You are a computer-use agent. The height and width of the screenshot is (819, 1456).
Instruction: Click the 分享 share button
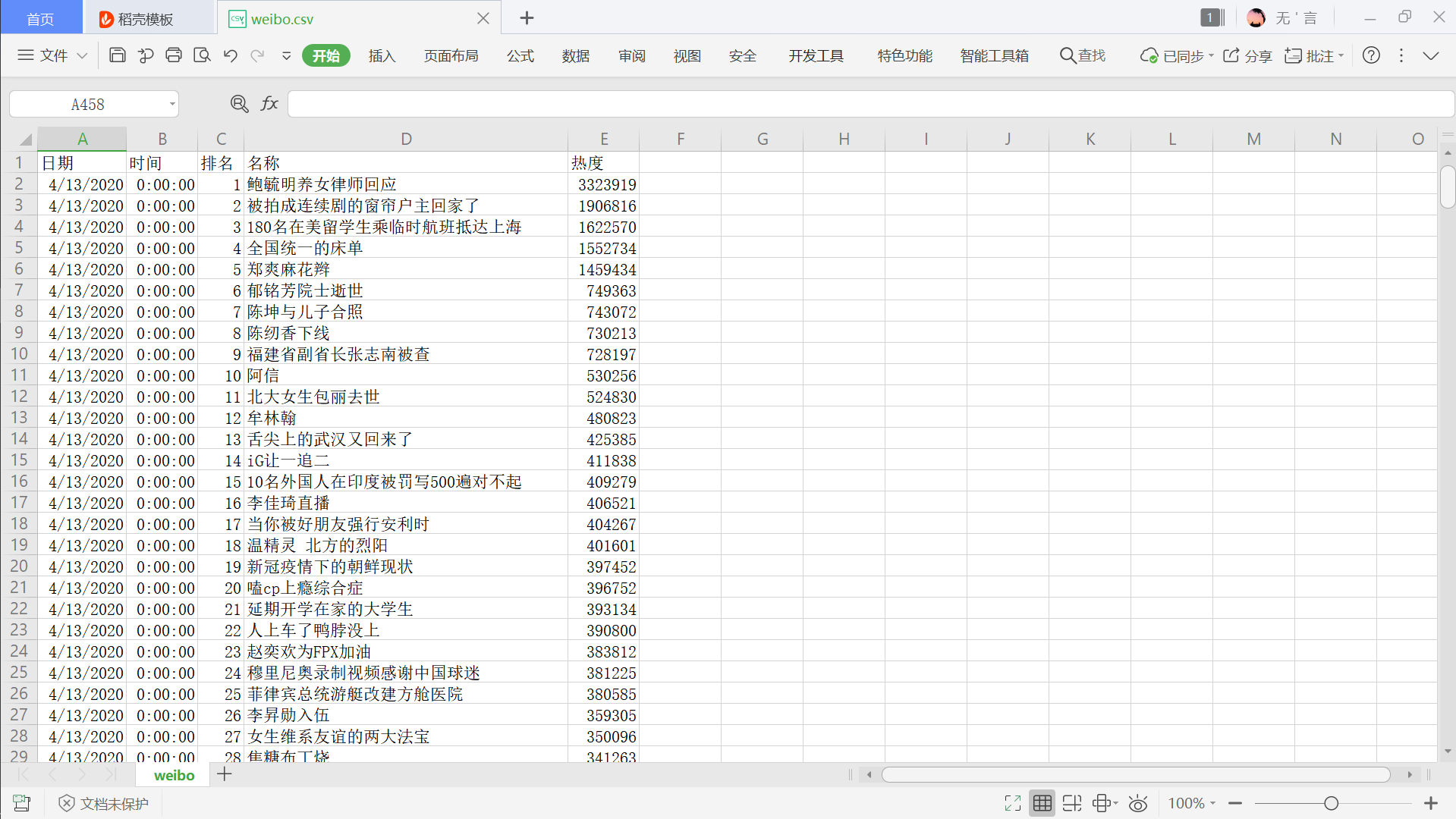[1247, 55]
